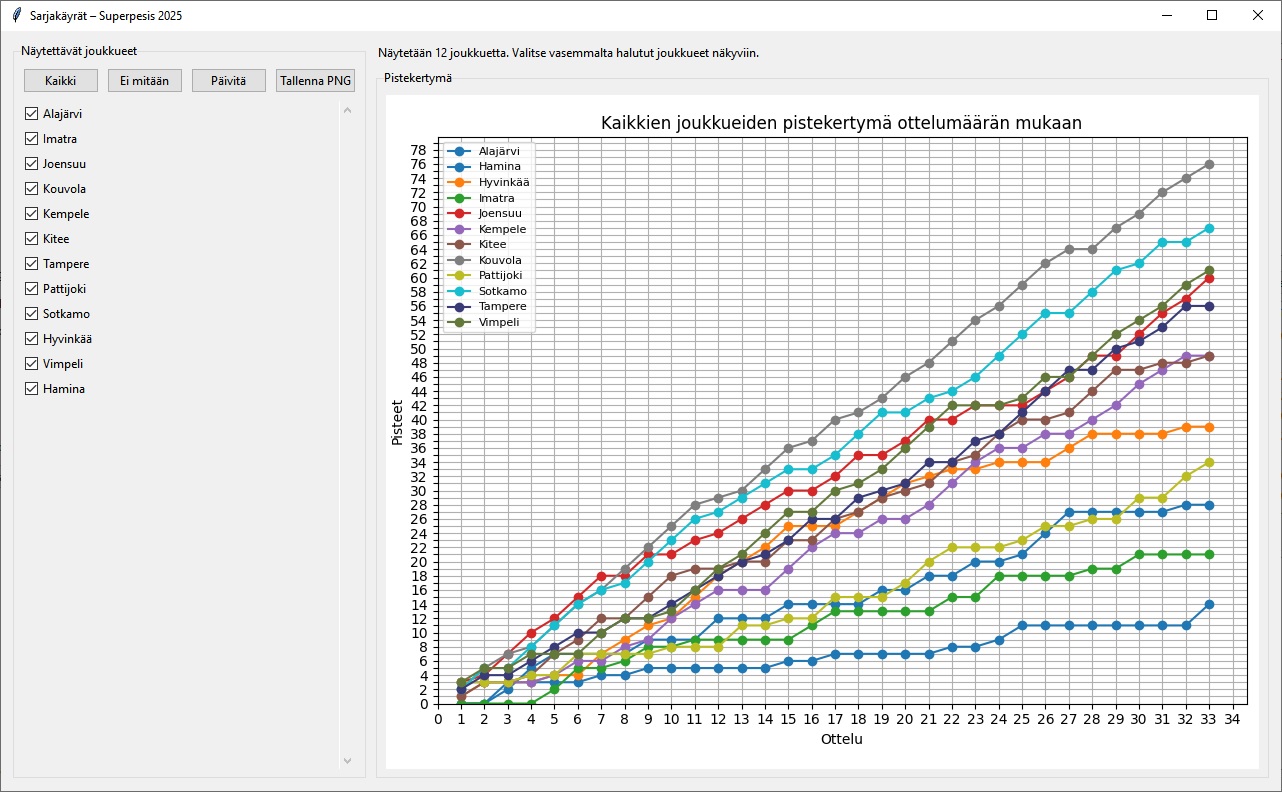Disable the Sotkamo team checkbox
The height and width of the screenshot is (792, 1282).
(31, 314)
